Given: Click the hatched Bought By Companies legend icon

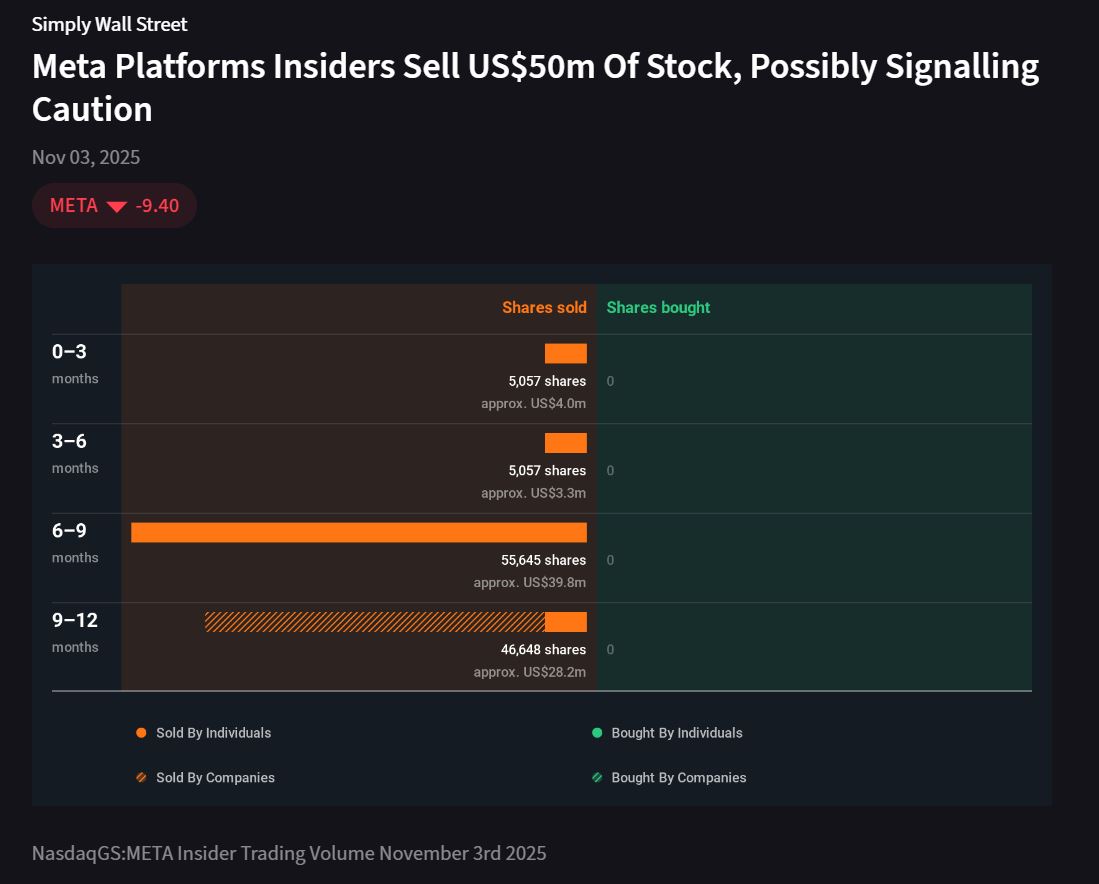Looking at the screenshot, I should (x=597, y=778).
